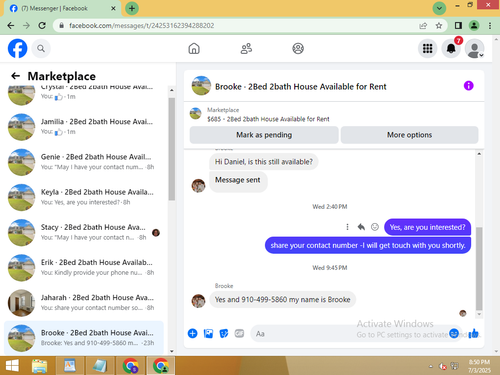Screen dimensions: 500x375
Task: Select the Messenger | Facebook tab
Action: pos(62,9)
